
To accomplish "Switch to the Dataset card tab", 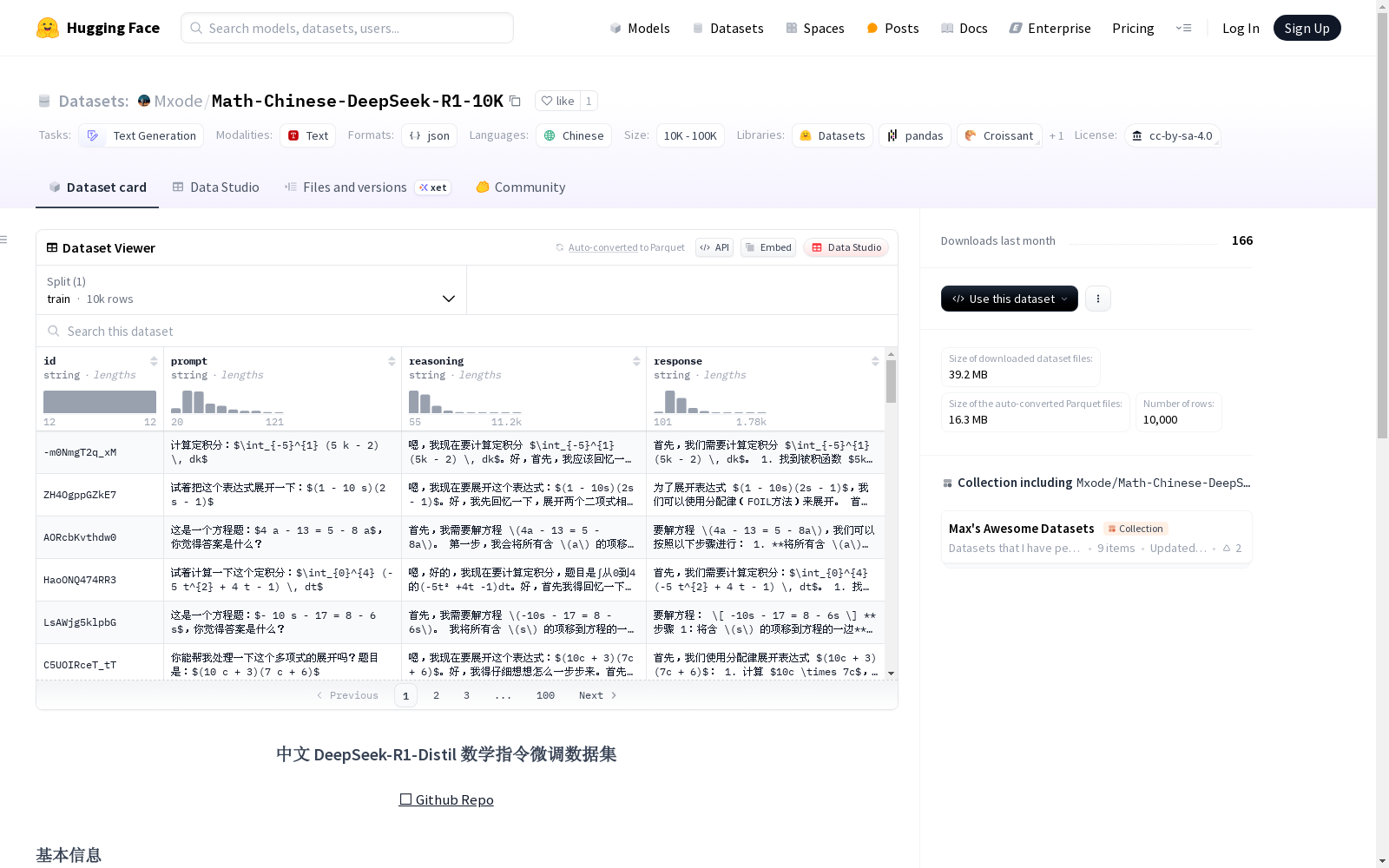I will tap(97, 187).
